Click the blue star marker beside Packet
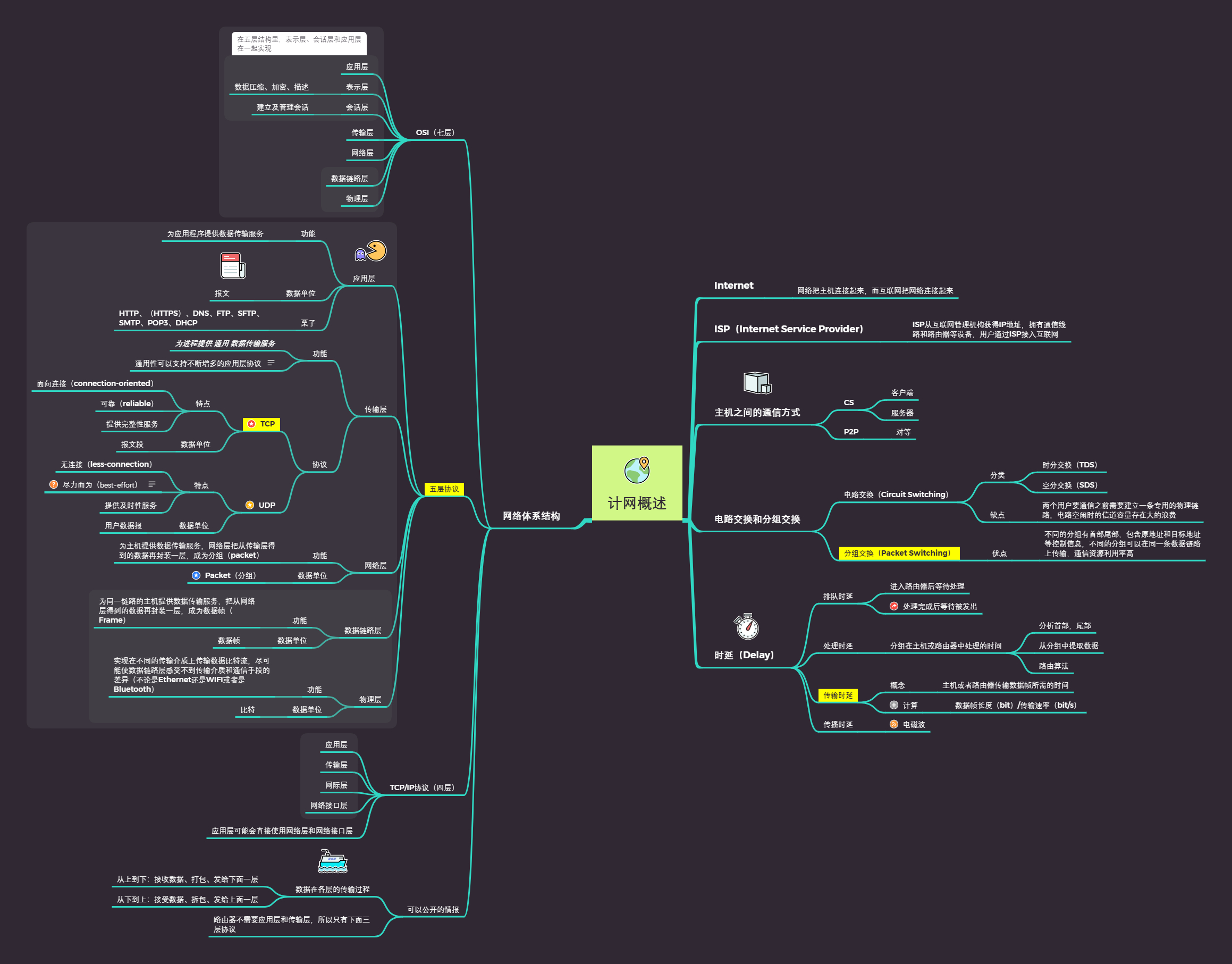The width and height of the screenshot is (1232, 964). pyautogui.click(x=196, y=576)
